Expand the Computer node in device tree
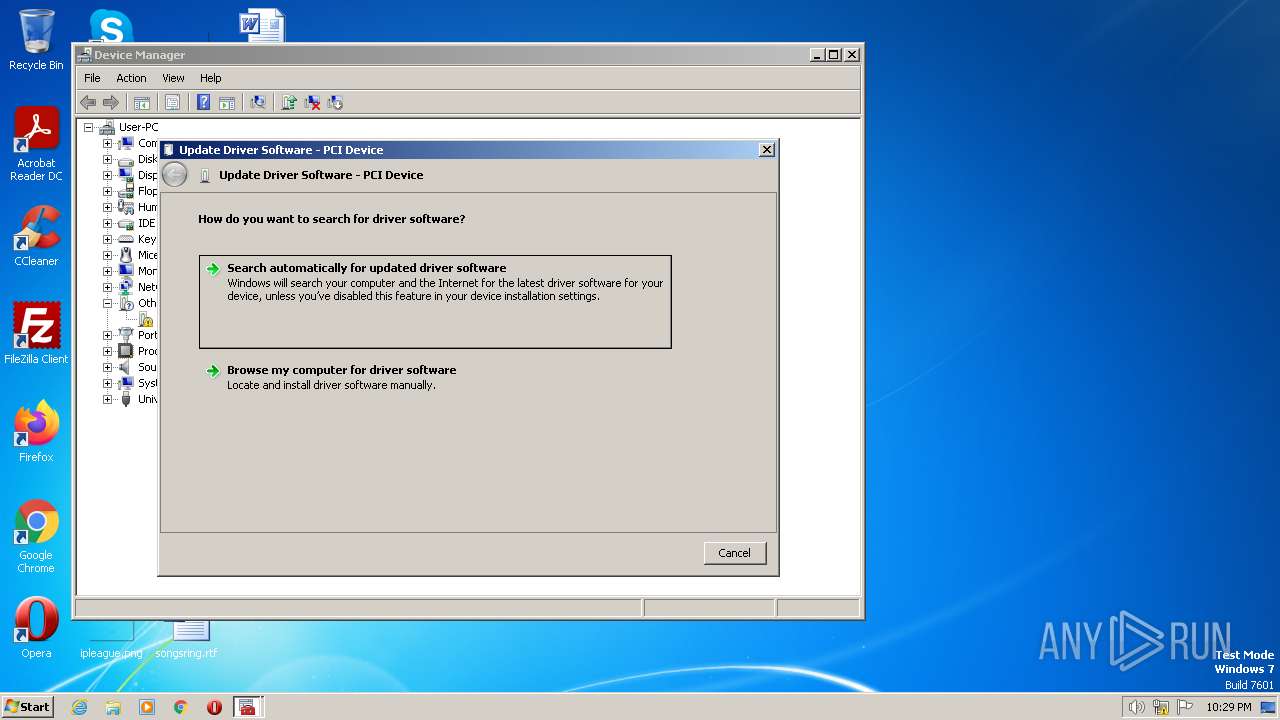 pyautogui.click(x=107, y=143)
